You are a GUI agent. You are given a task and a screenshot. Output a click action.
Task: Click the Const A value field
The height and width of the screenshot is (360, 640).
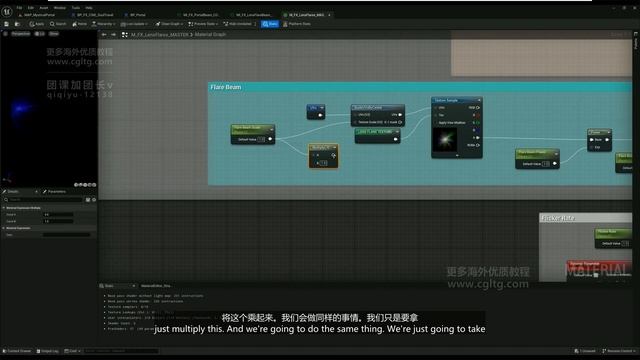click(x=58, y=214)
